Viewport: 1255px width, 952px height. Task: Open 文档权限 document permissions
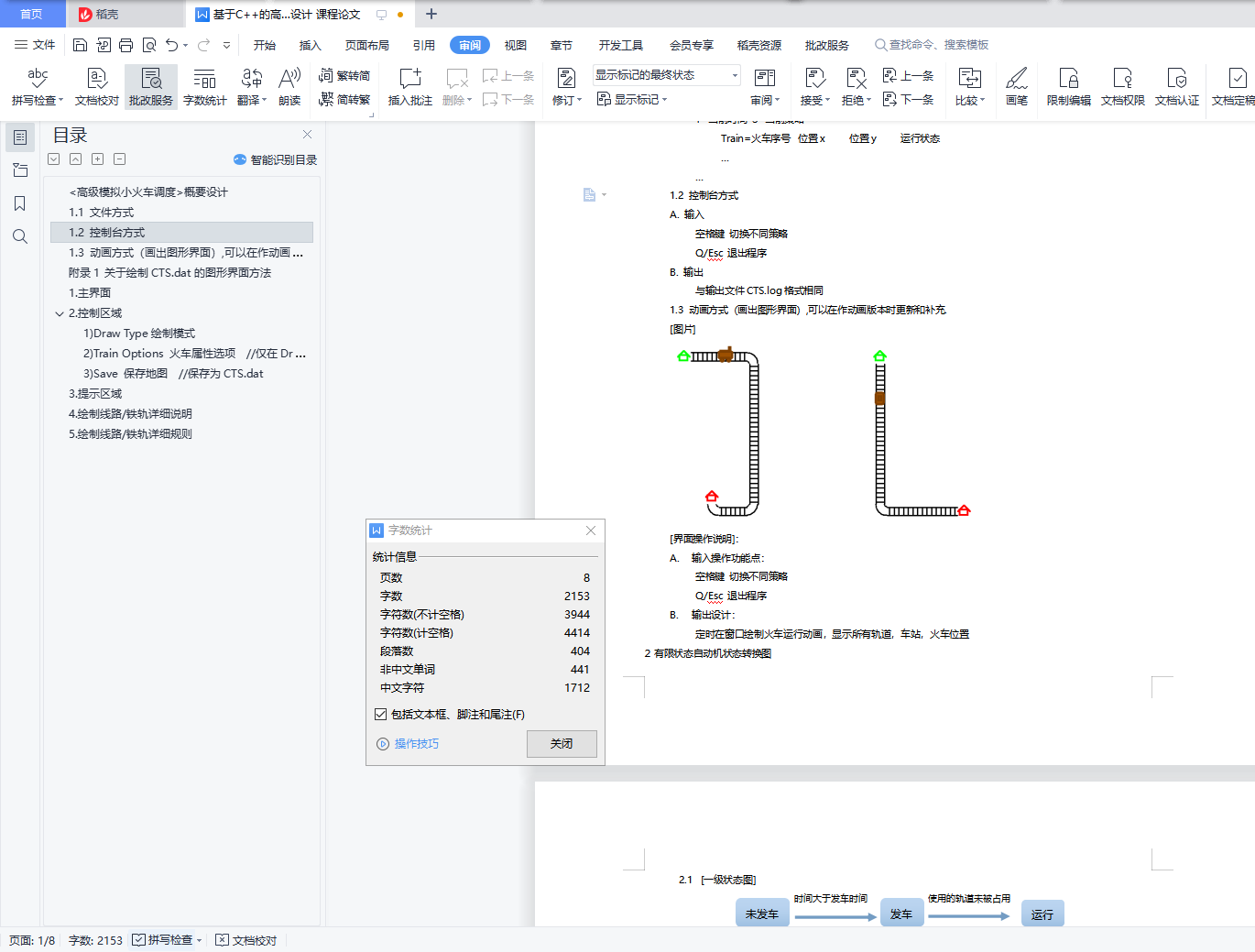pos(1123,87)
